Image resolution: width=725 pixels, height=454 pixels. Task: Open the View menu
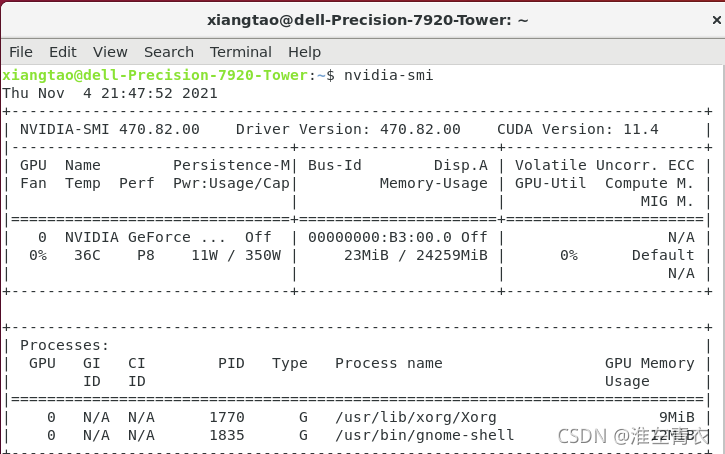click(x=110, y=52)
